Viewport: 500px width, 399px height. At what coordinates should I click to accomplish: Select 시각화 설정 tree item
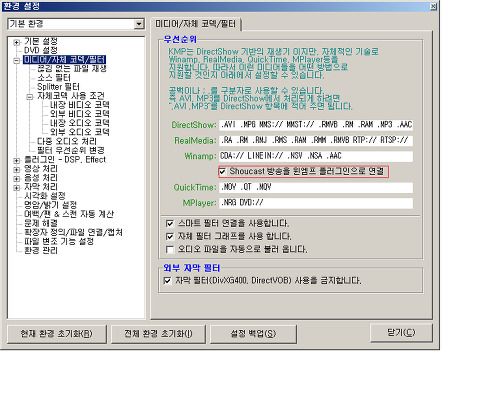click(x=45, y=196)
